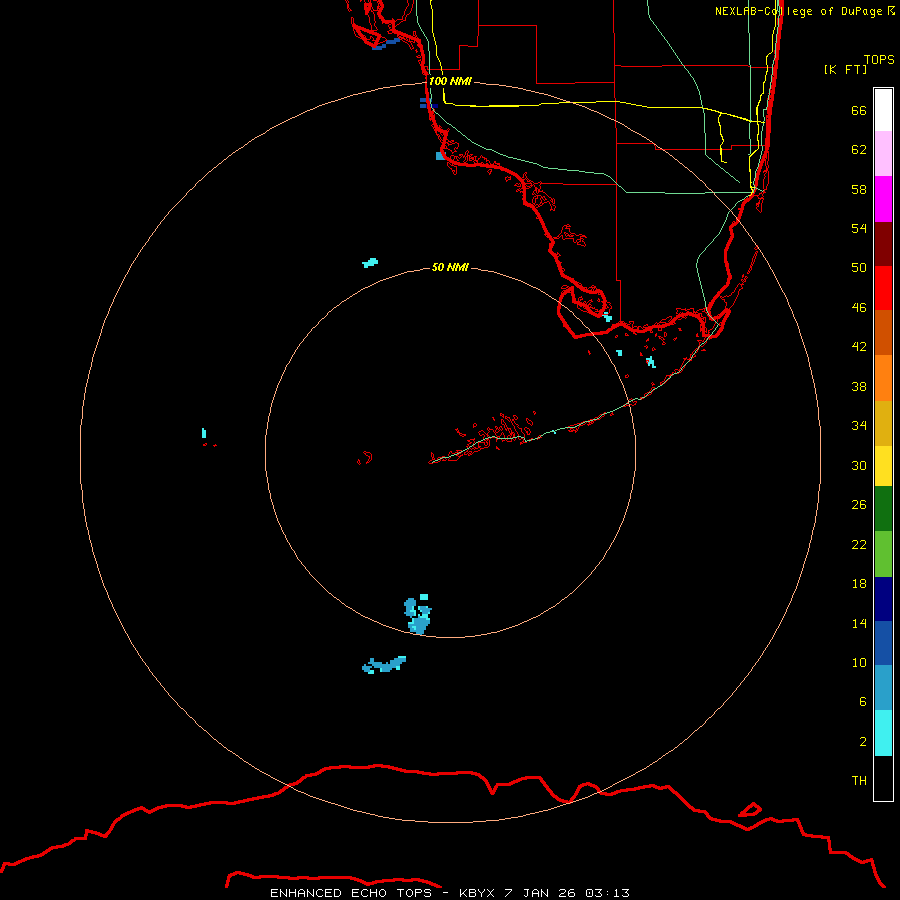The height and width of the screenshot is (900, 900).
Task: Click the magenta 58 kft legend swatch
Action: (x=883, y=199)
